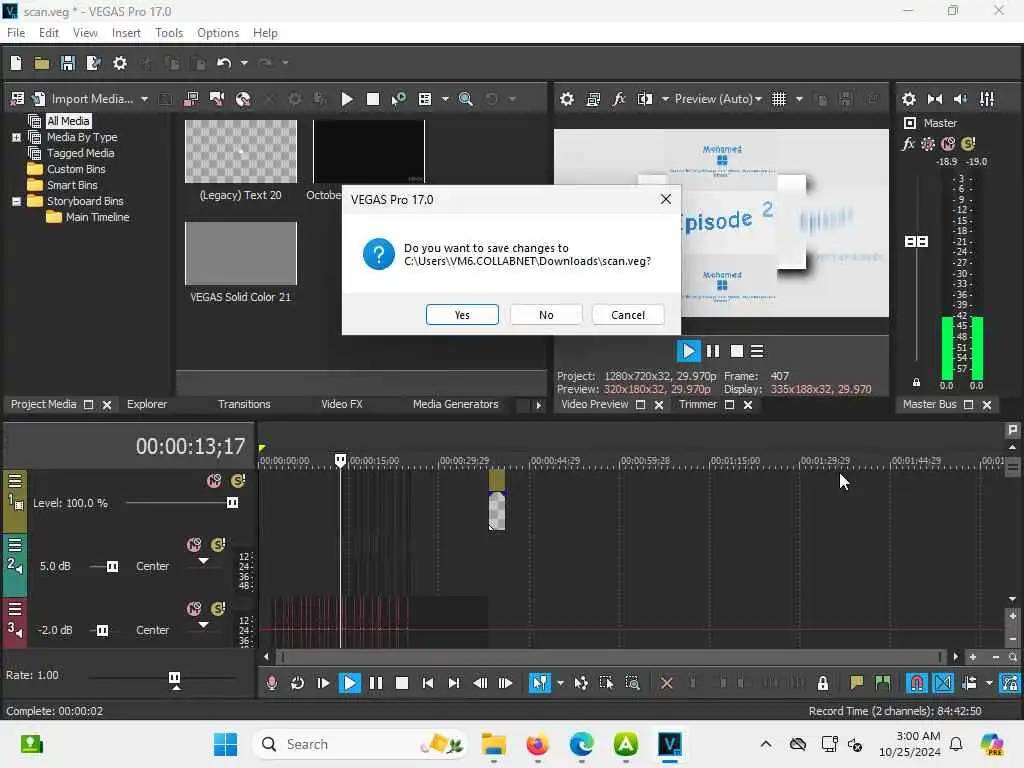Viewport: 1024px width, 768px height.
Task: Toggle Solo on audio track 3
Action: click(218, 609)
